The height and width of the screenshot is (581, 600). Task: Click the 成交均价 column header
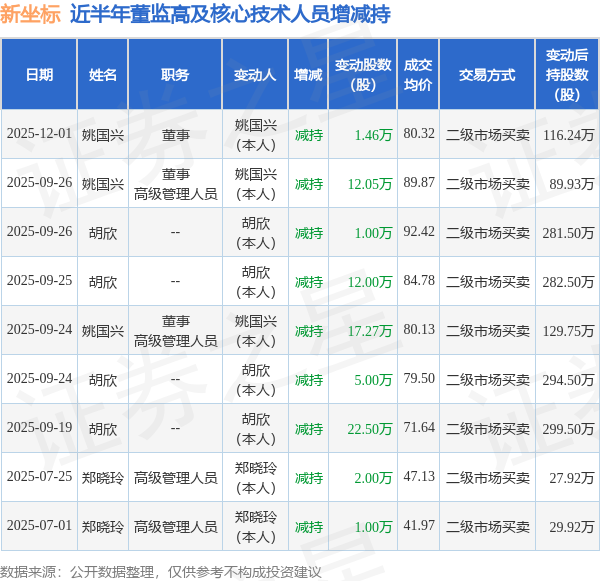pyautogui.click(x=418, y=75)
